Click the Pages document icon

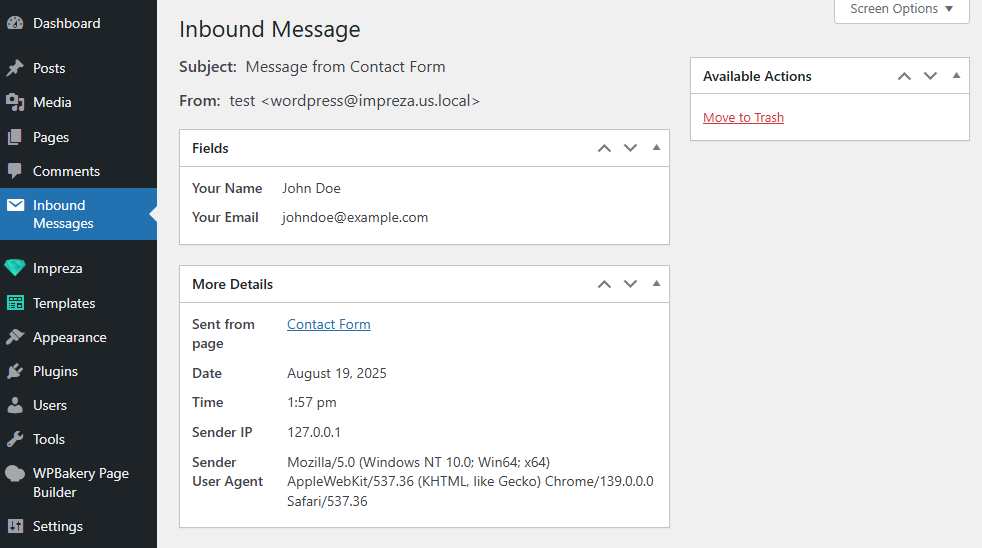[15, 137]
